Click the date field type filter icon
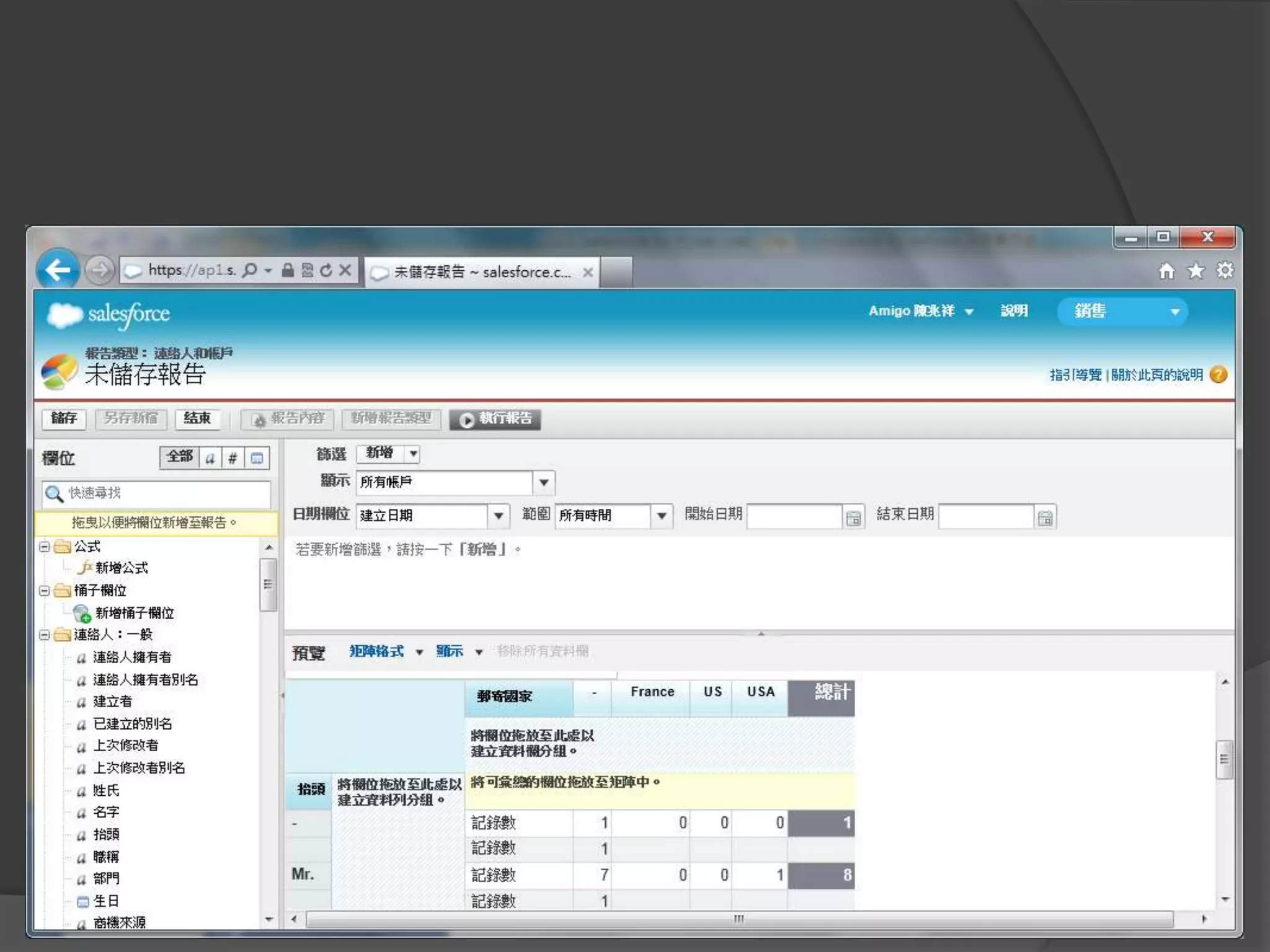 pos(257,458)
